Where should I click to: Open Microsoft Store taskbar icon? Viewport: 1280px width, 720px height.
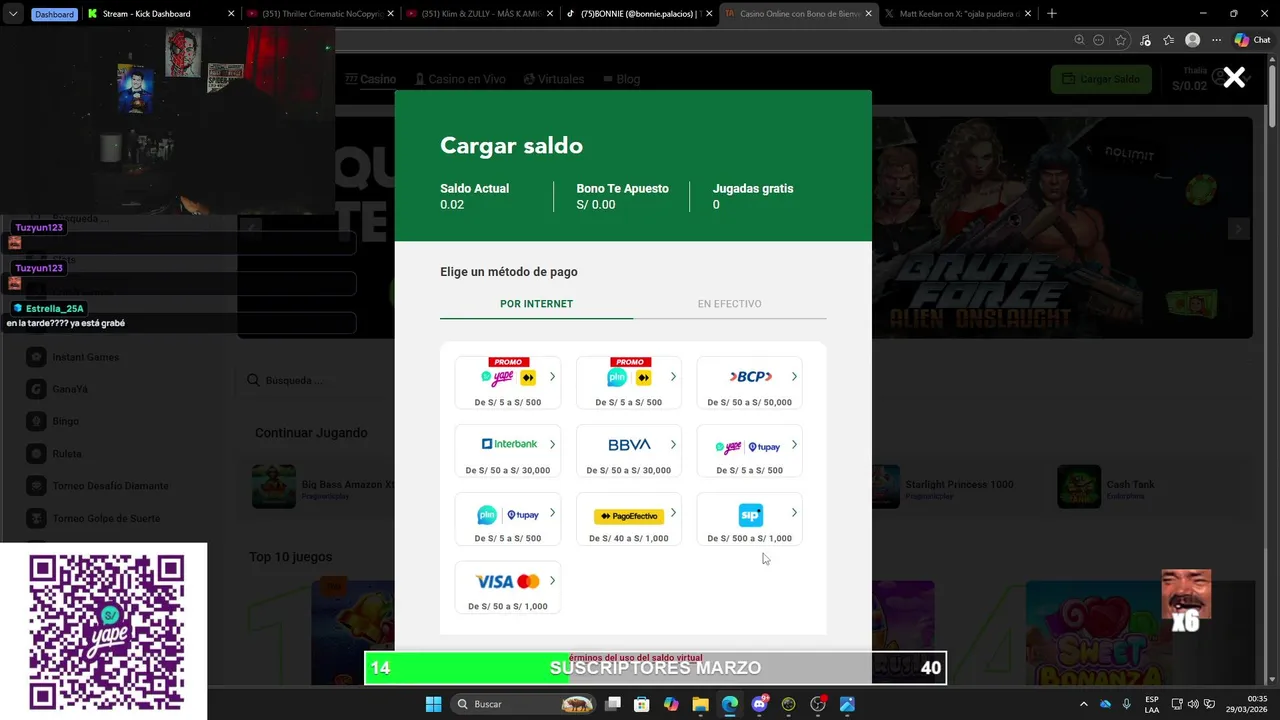642,704
